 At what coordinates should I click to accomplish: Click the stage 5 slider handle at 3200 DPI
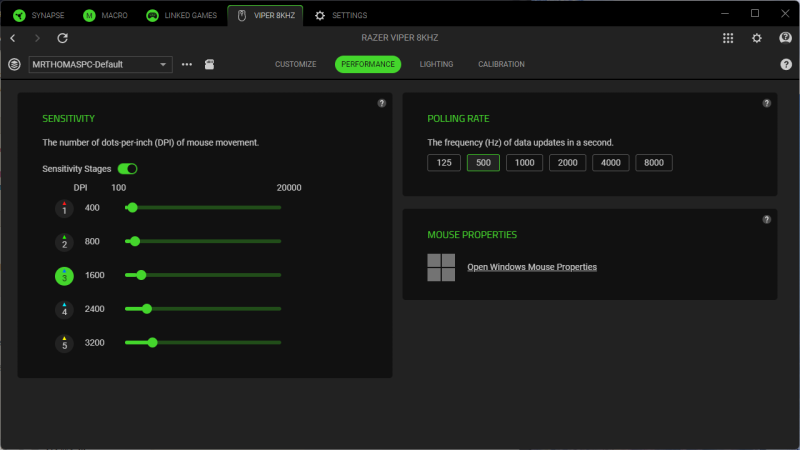click(x=152, y=342)
